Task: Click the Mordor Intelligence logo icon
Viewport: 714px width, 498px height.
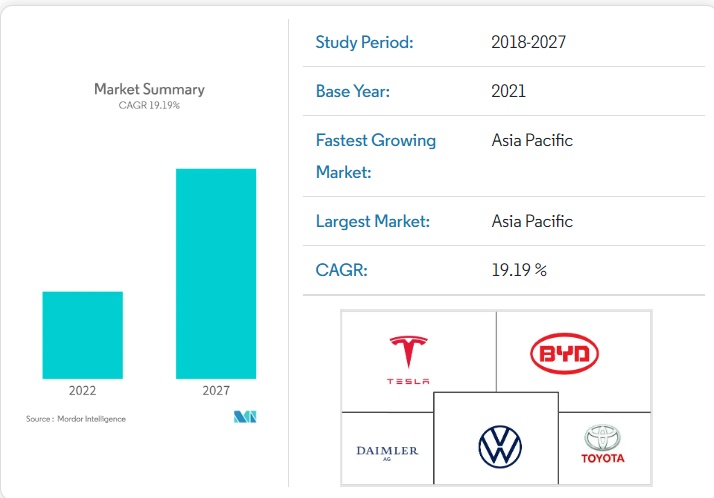Action: 246,417
